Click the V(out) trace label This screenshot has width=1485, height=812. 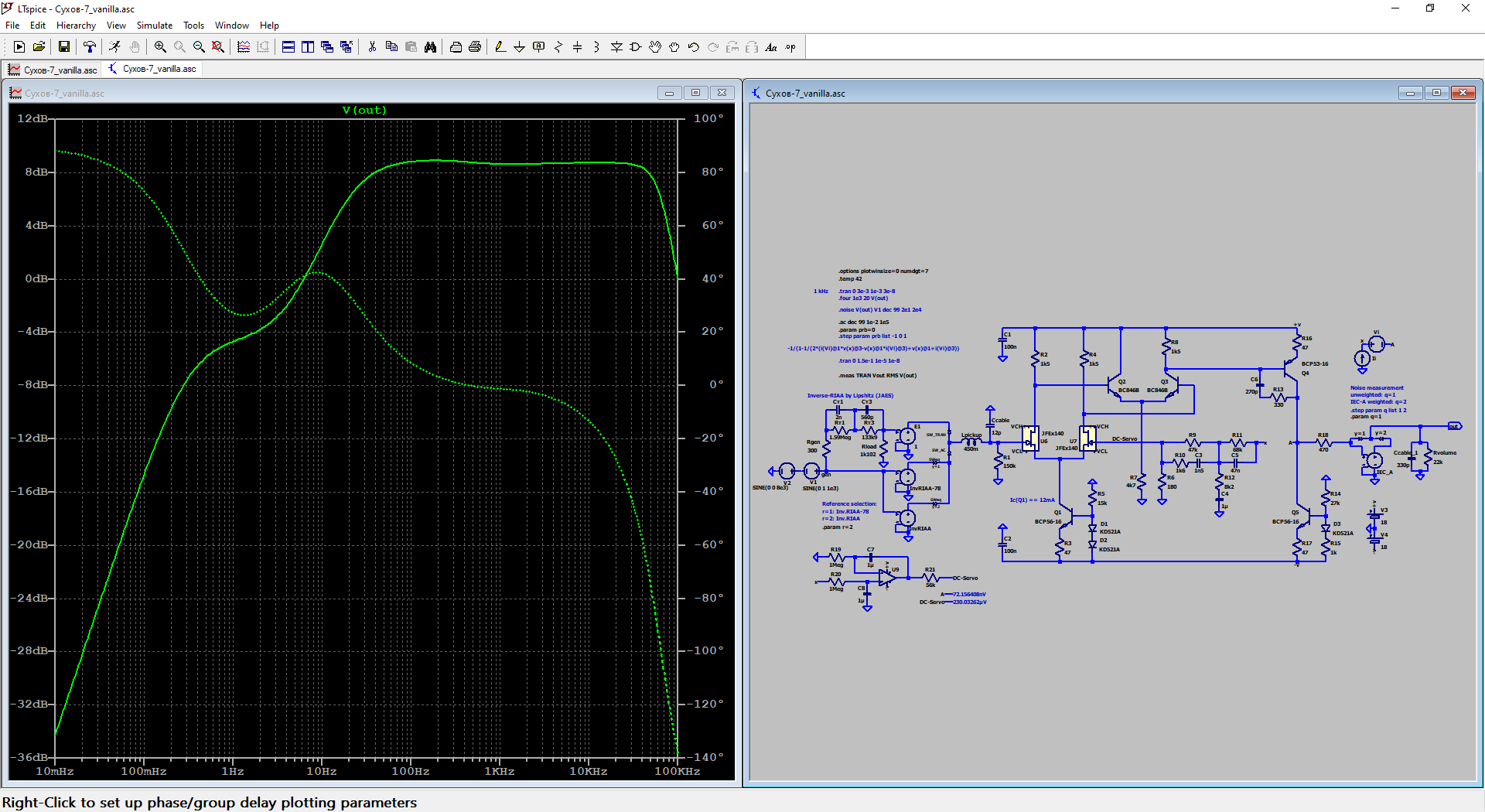coord(364,111)
